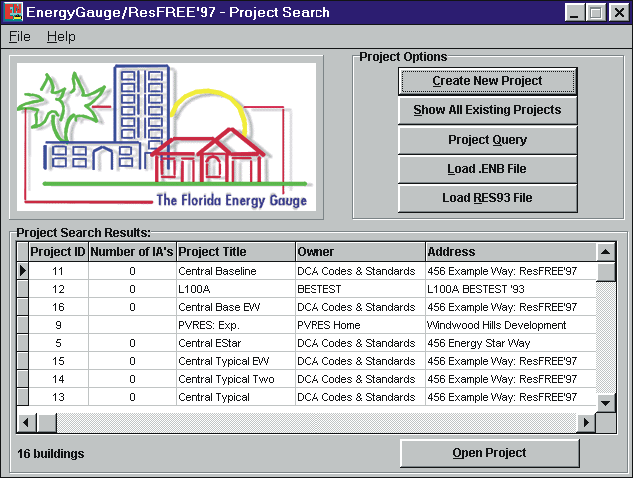
Task: Open the File menu
Action: [x=20, y=37]
